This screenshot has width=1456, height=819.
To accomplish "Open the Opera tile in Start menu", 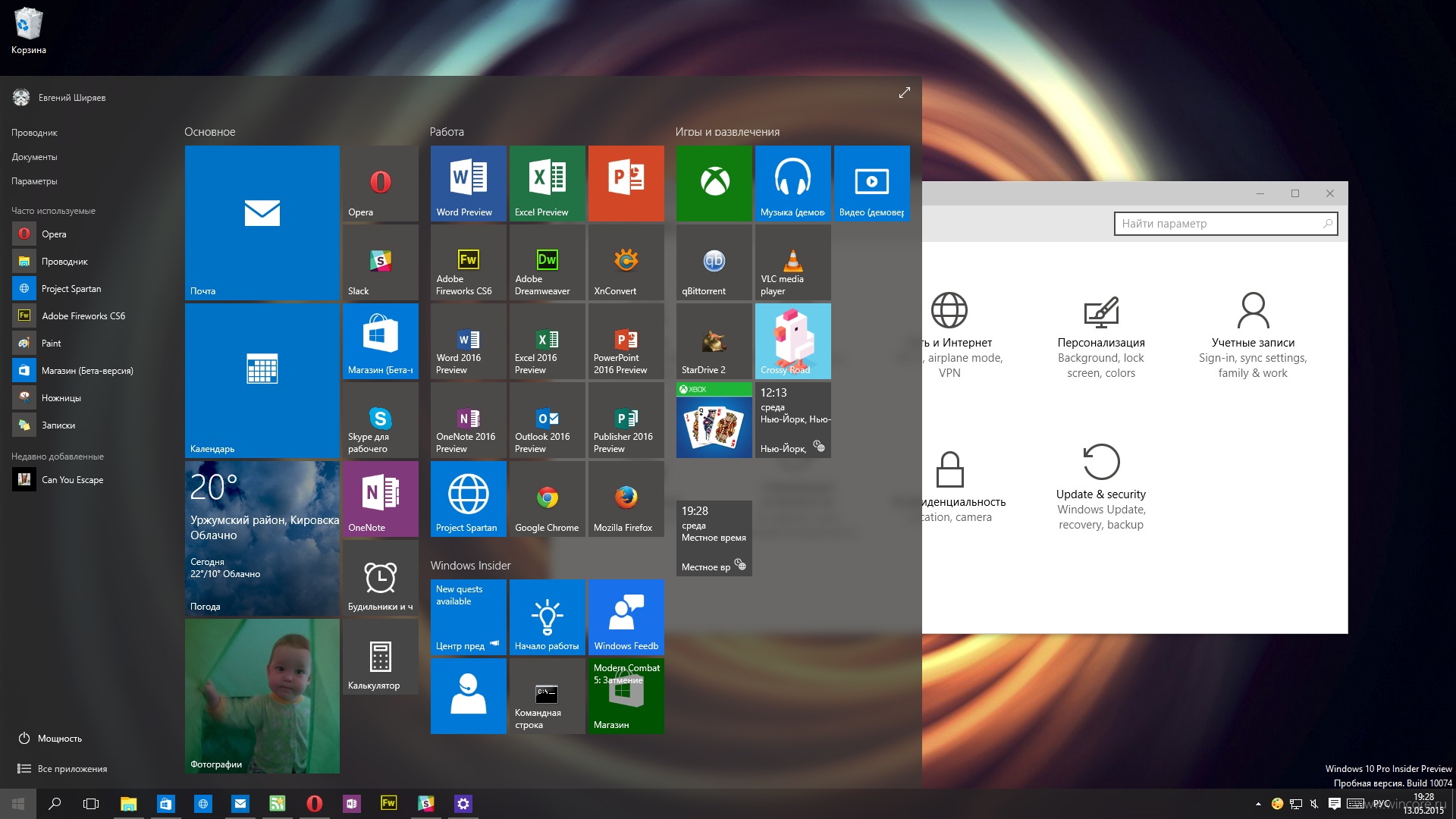I will point(380,184).
